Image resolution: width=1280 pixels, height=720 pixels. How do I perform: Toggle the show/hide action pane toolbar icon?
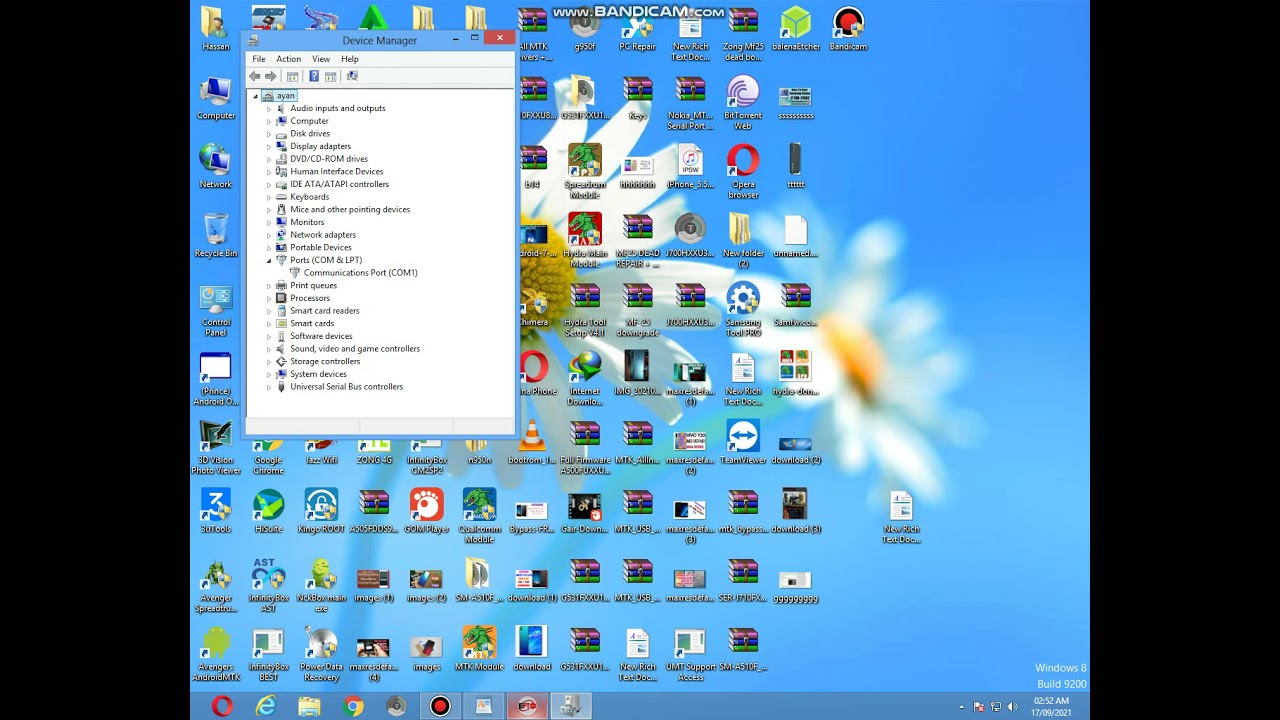tap(330, 76)
